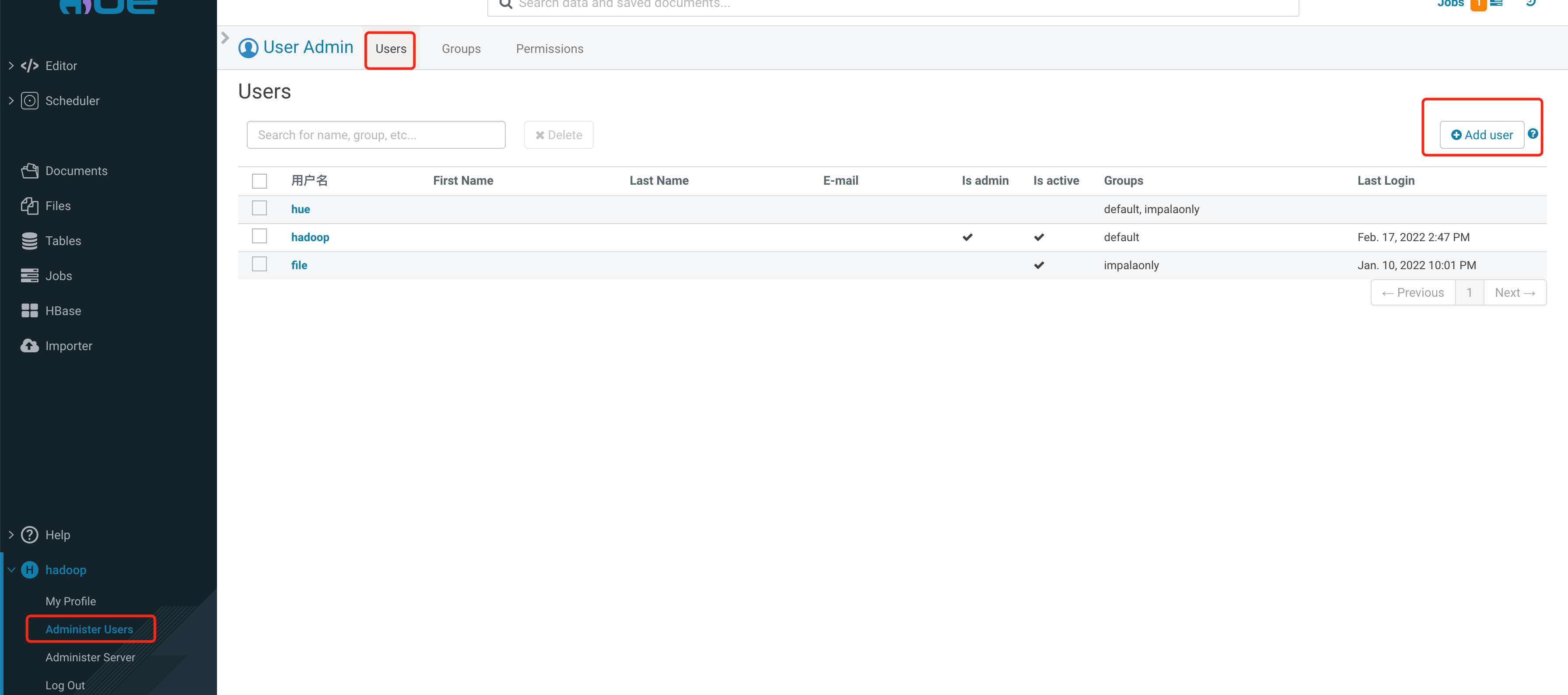Viewport: 1568px width, 695px height.
Task: Tick the checkbox for user hue
Action: [x=259, y=208]
